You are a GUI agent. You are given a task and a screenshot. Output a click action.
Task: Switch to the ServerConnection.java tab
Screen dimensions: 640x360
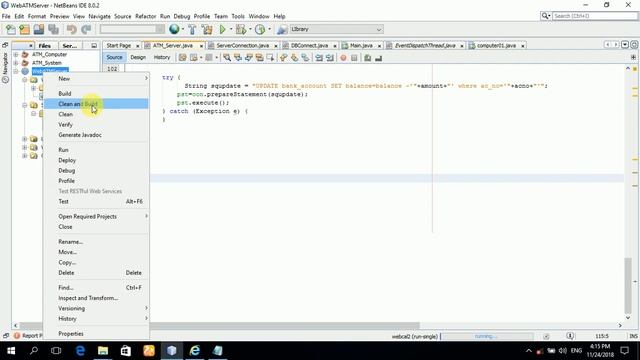242,45
